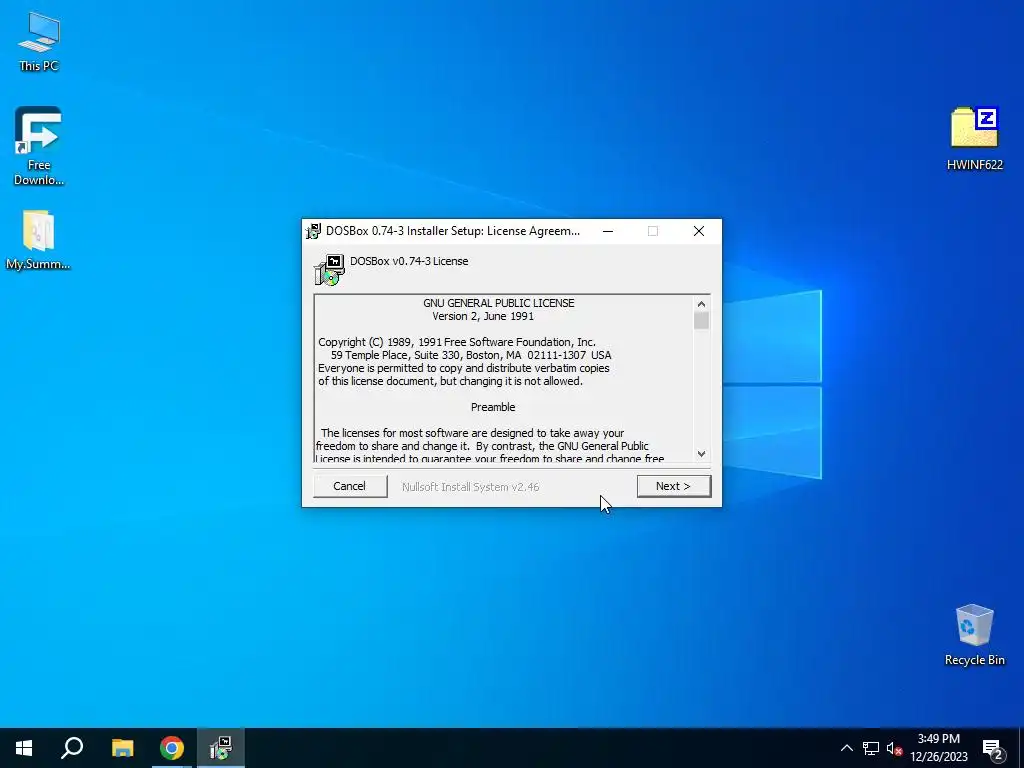Show hidden system tray icons
The image size is (1024, 768).
846,748
